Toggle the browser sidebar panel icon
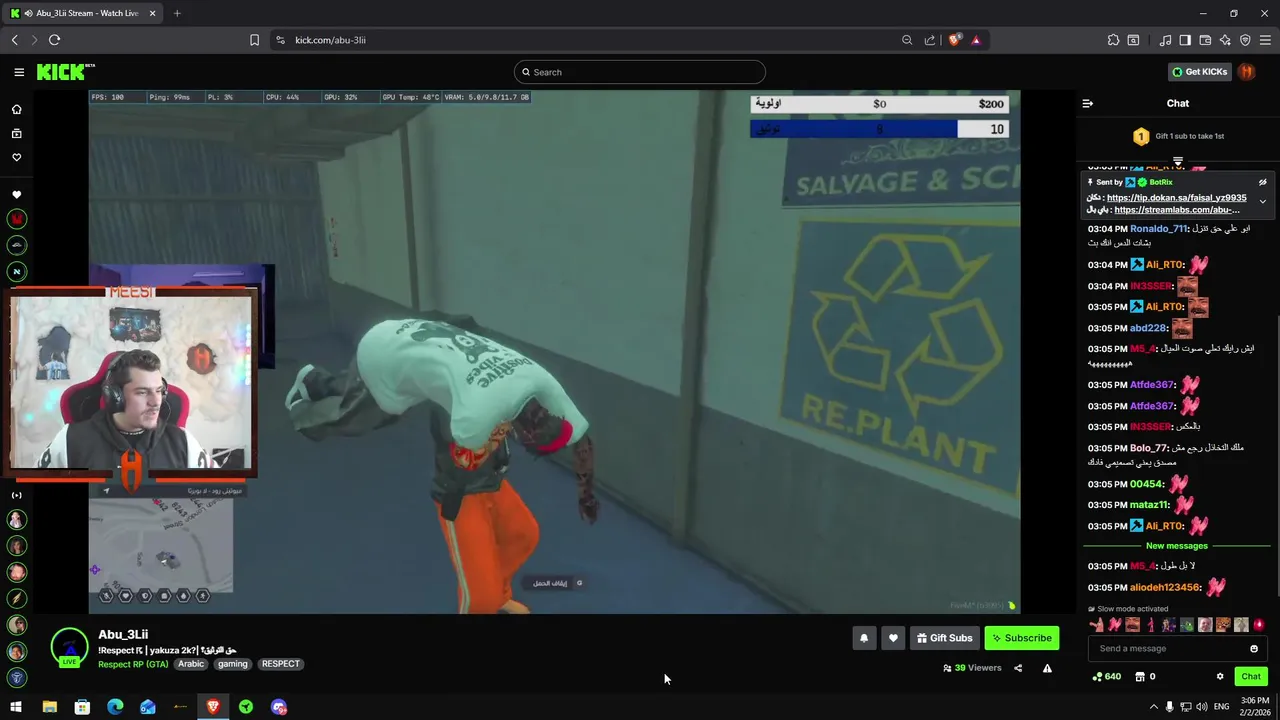This screenshot has width=1280, height=720. pos(1185,40)
